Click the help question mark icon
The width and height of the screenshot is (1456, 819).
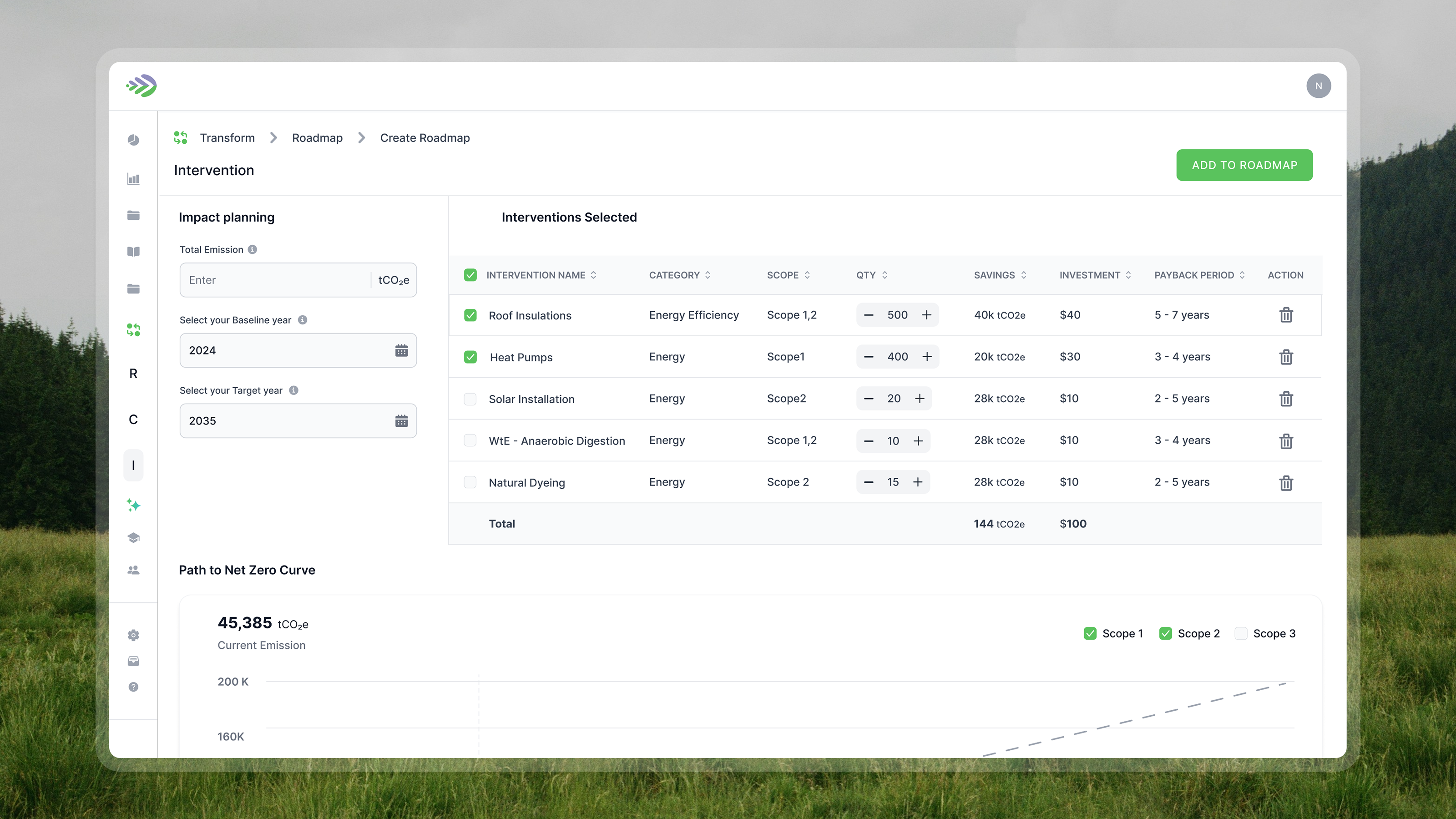click(133, 686)
